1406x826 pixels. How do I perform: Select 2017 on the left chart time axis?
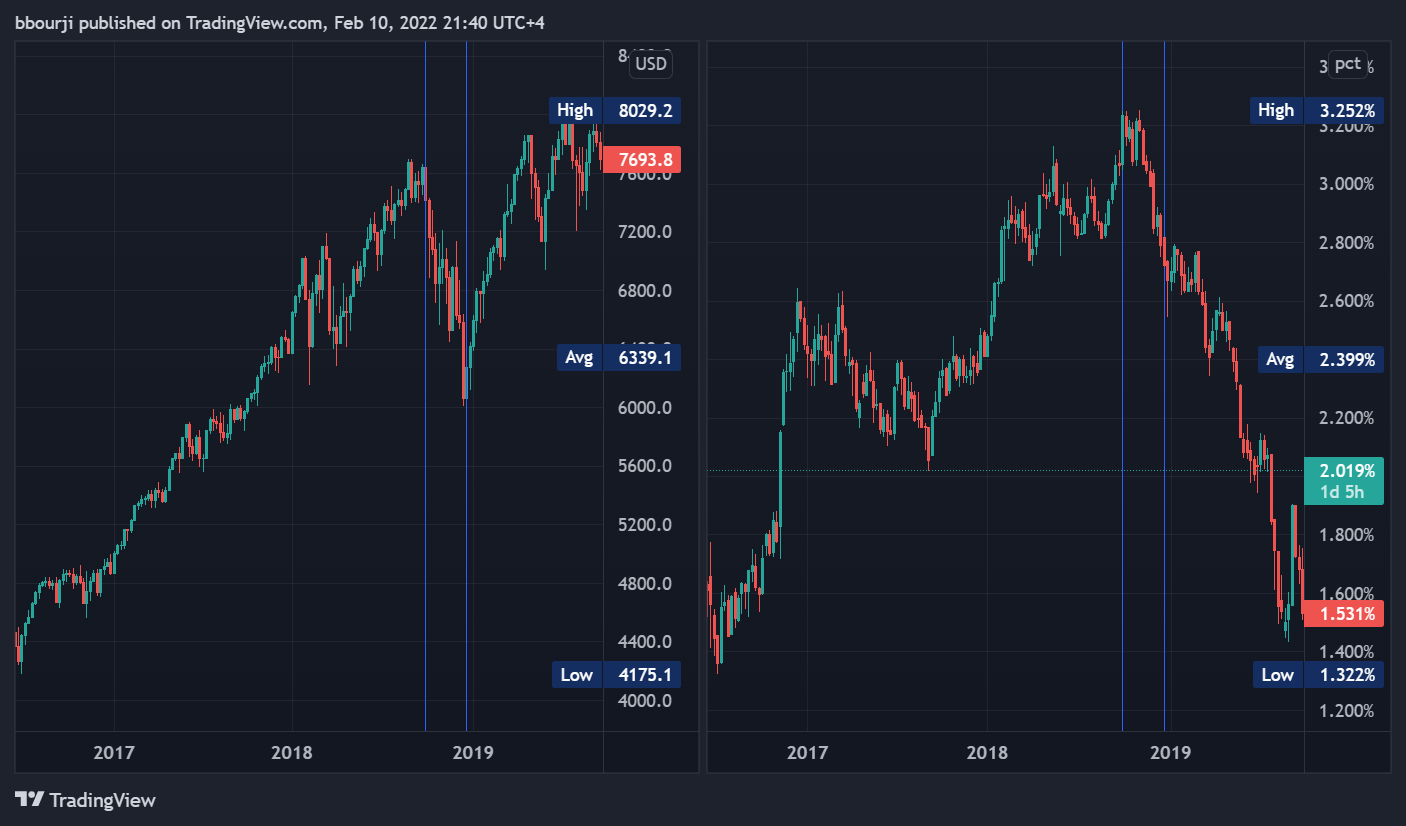[x=114, y=752]
